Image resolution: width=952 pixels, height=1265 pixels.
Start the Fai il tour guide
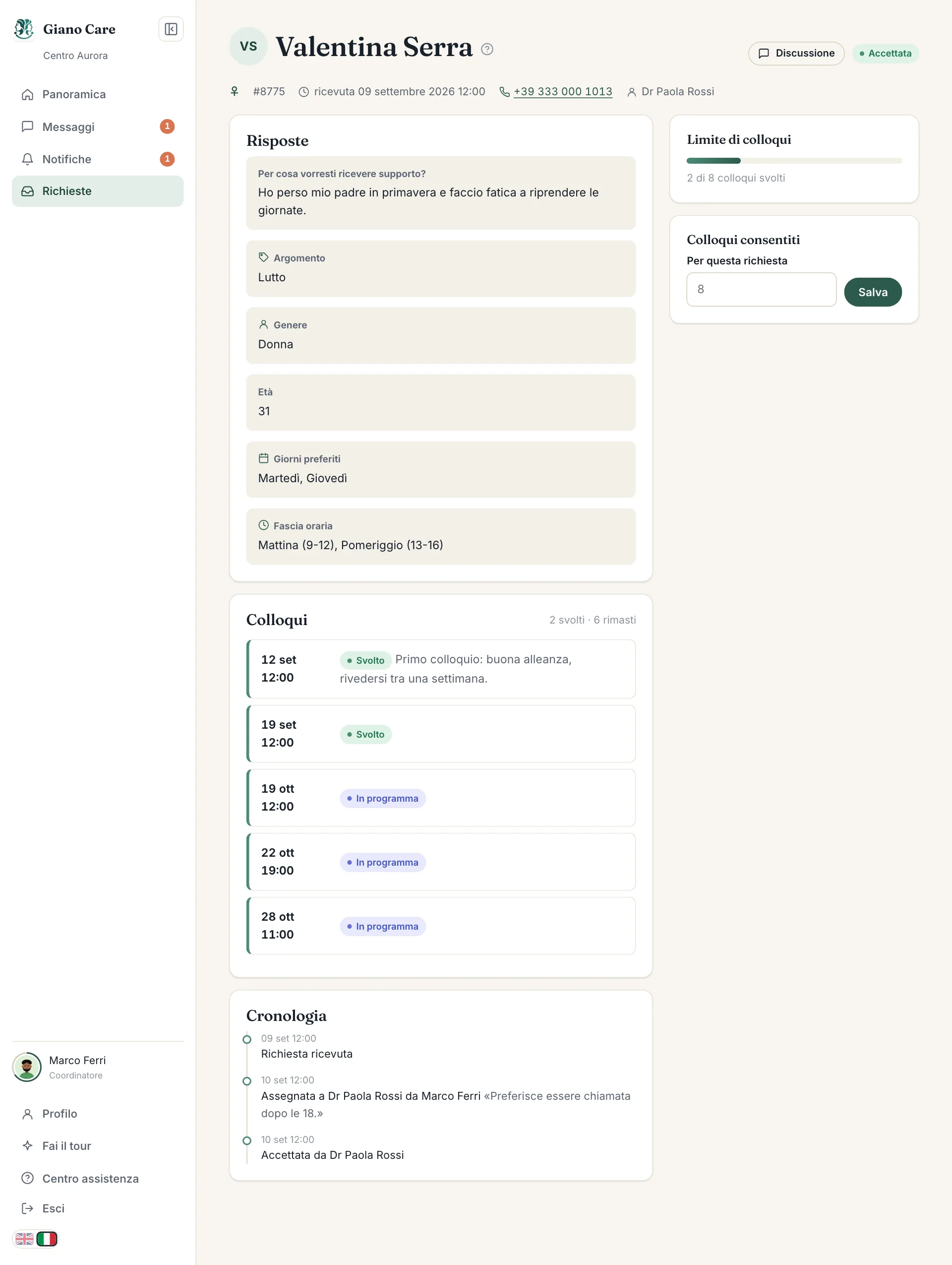pos(98,1146)
